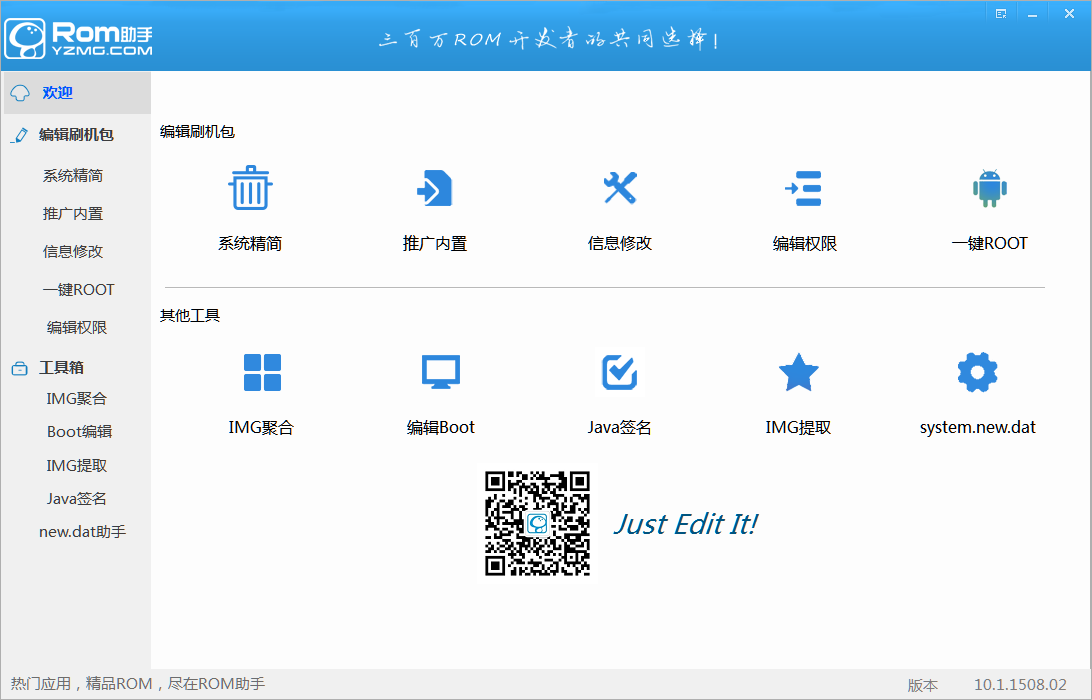Click the pencil icon beside 编辑刷机包
This screenshot has width=1092, height=700.
(20, 135)
